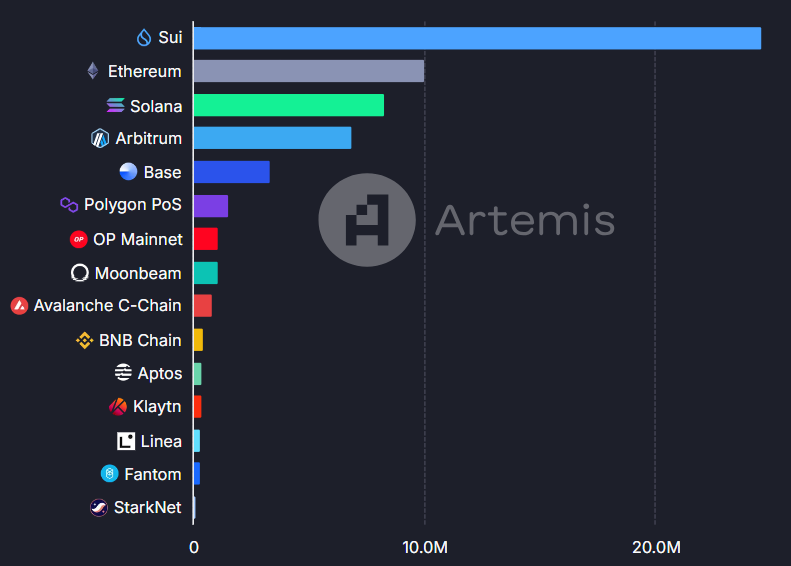Viewport: 791px width, 566px height.
Task: Select the gray Ethereum bar
Action: (309, 71)
